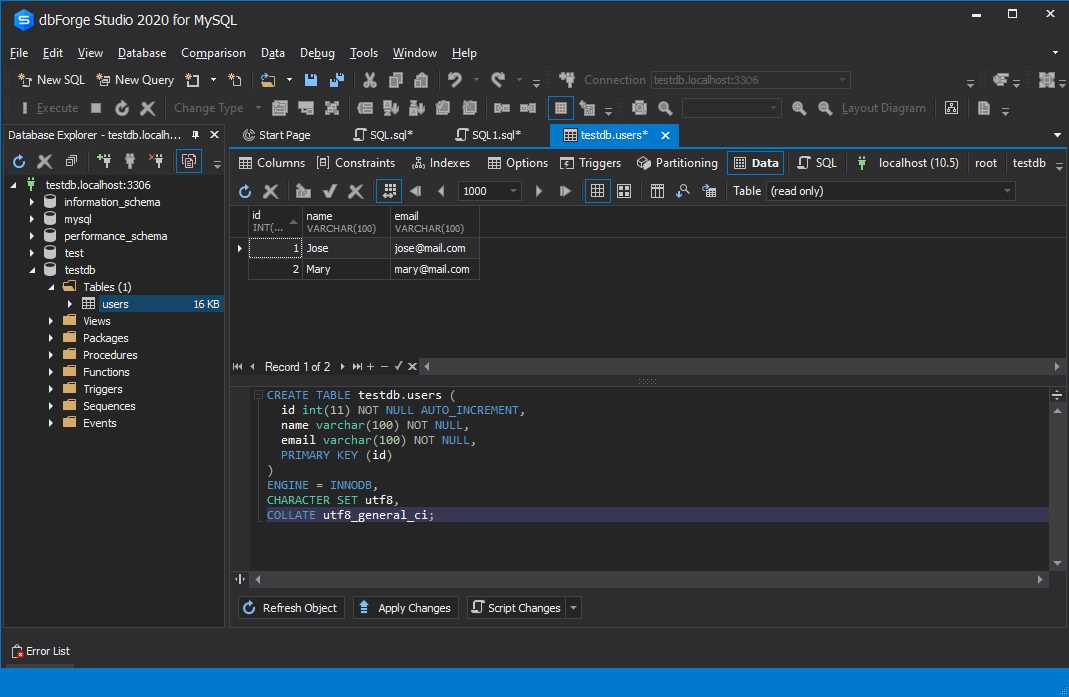
Task: Expand the Views folder
Action: tap(50, 321)
